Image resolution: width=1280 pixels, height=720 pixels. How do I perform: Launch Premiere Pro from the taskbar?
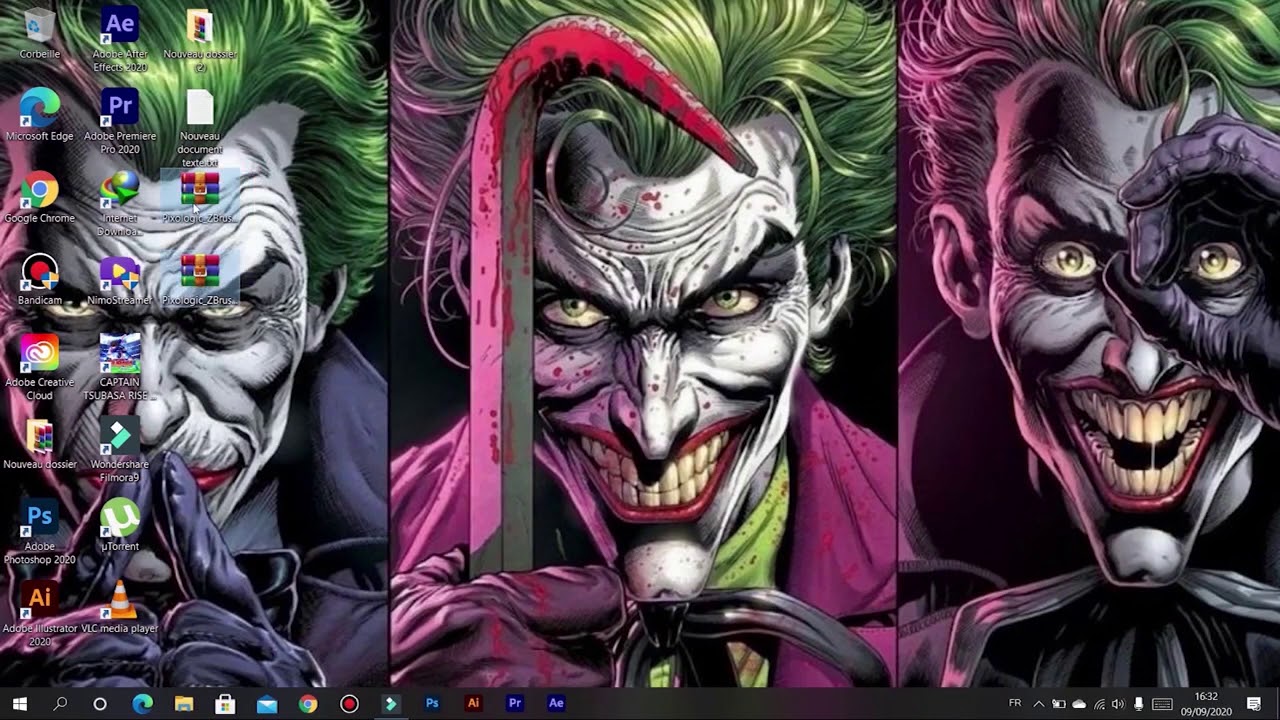515,704
